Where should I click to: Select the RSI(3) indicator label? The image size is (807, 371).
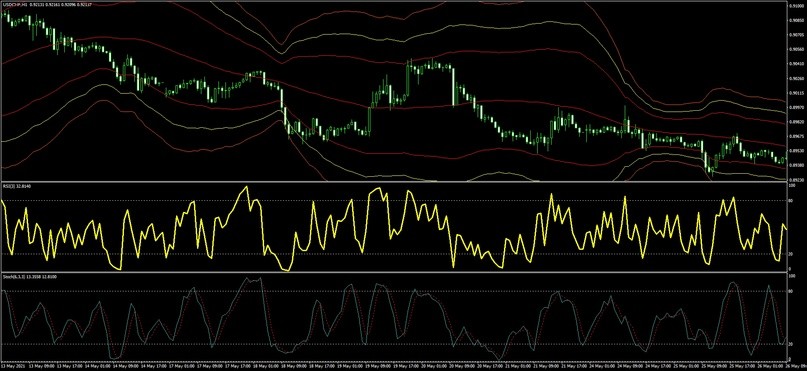pos(8,186)
